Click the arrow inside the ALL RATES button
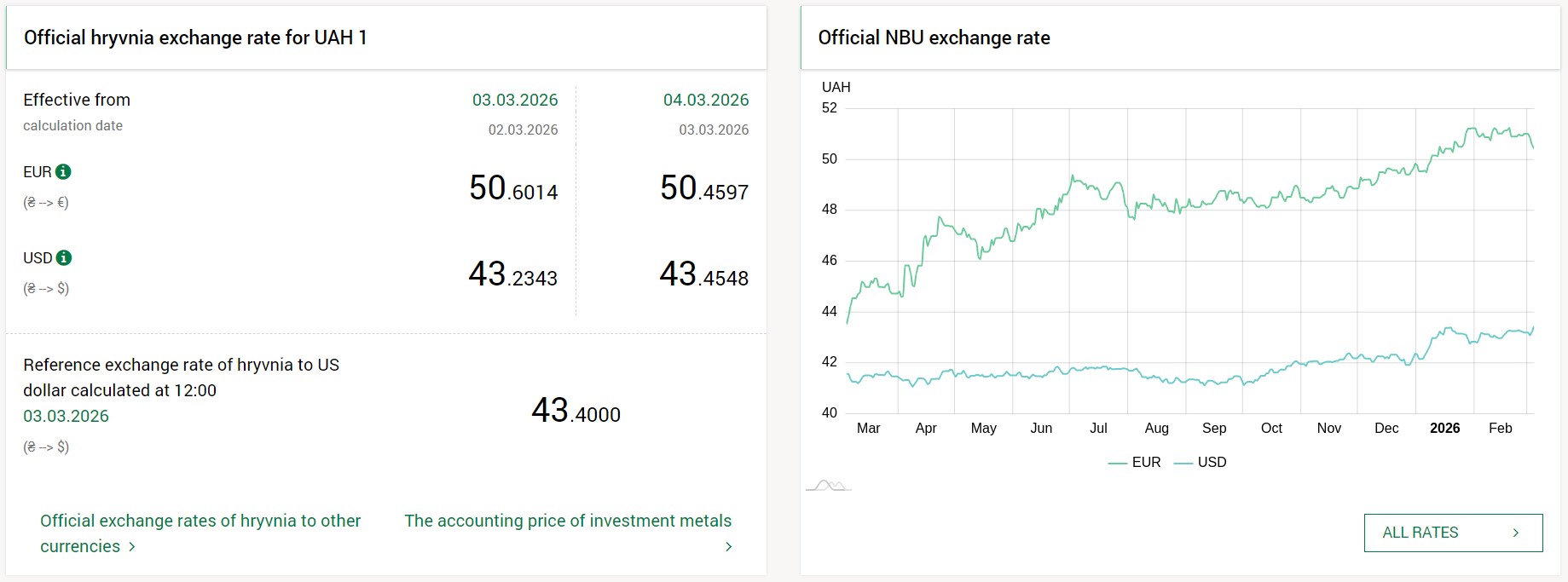The image size is (1568, 582). coord(1515,533)
